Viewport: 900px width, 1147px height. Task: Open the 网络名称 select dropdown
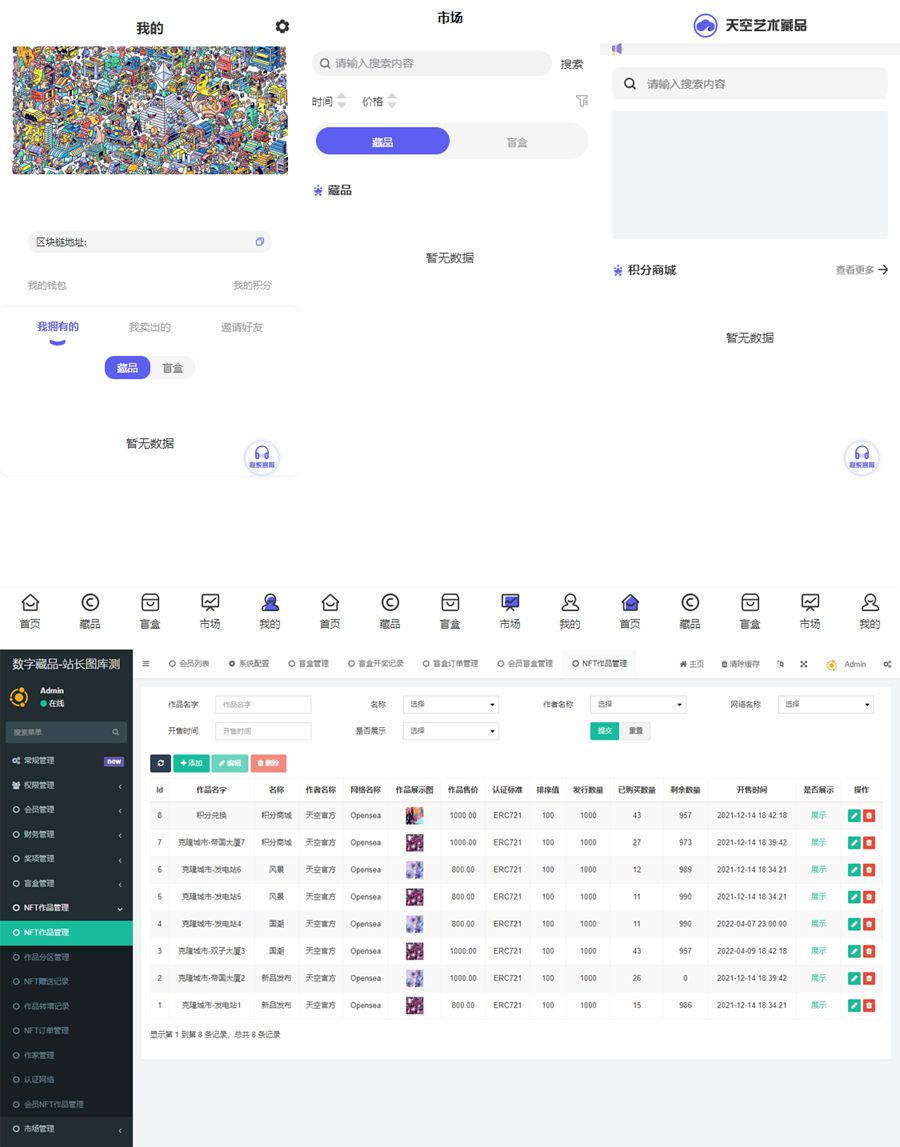pyautogui.click(x=826, y=704)
